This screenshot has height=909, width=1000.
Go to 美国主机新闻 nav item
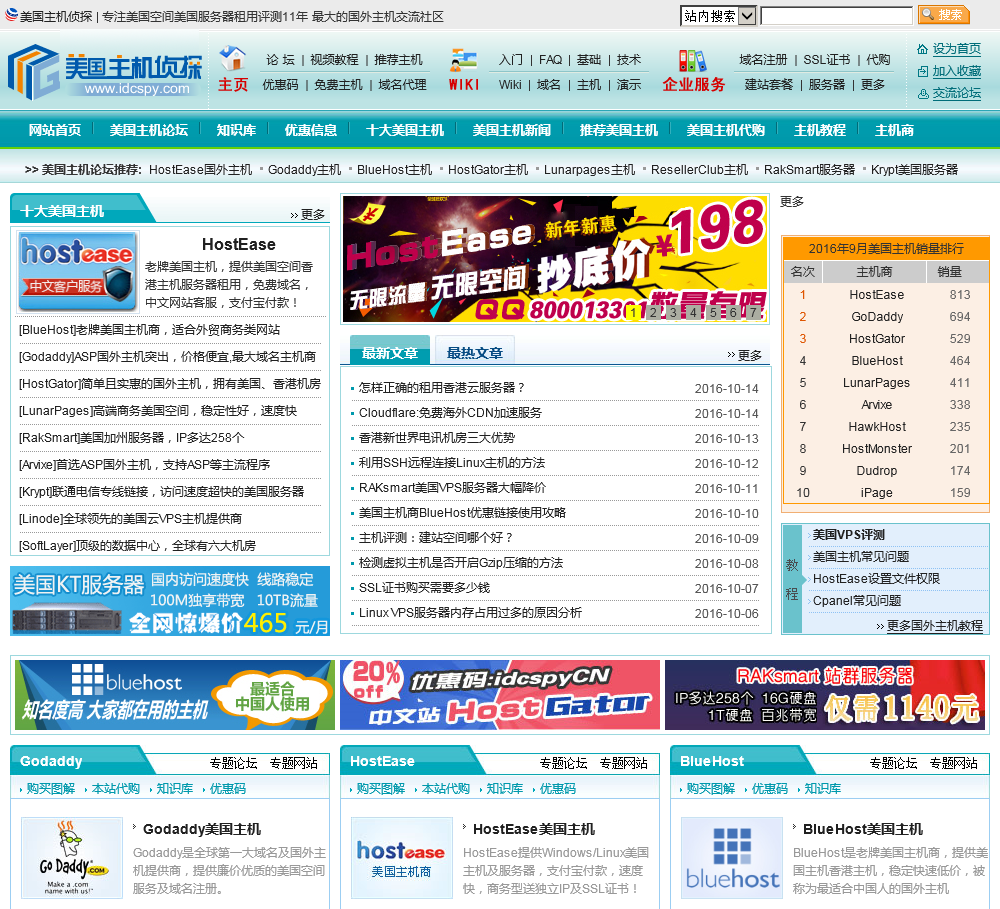pyautogui.click(x=511, y=130)
